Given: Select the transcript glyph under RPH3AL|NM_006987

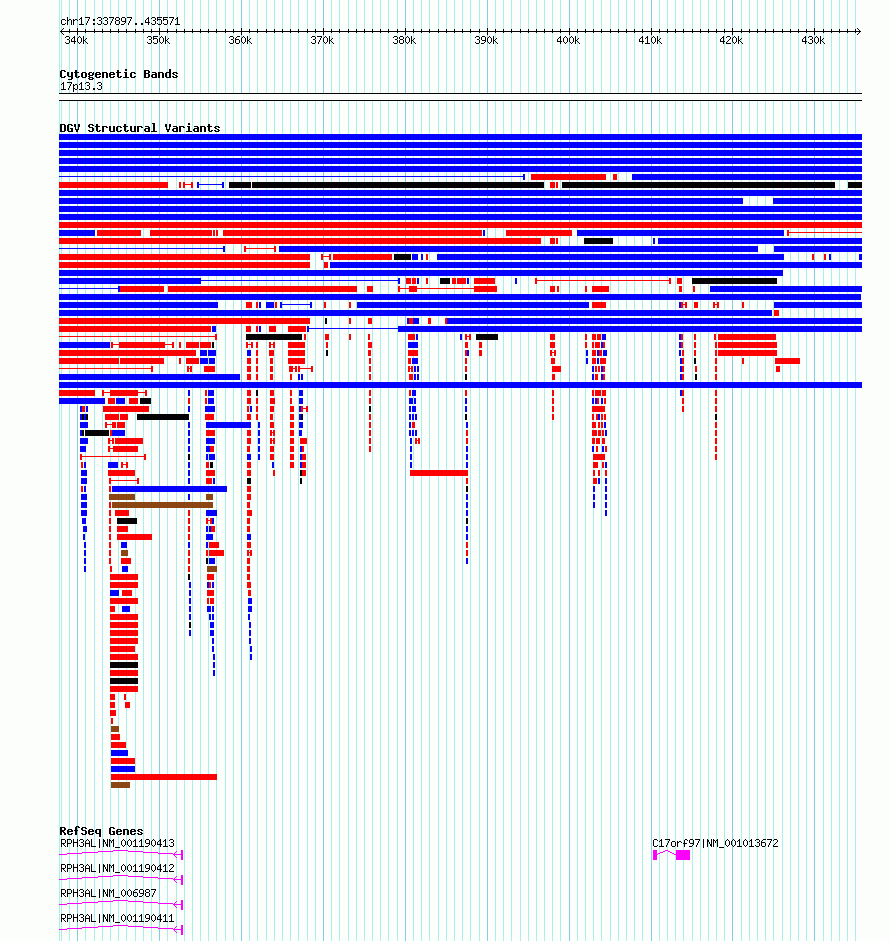Looking at the screenshot, I should 121,904.
